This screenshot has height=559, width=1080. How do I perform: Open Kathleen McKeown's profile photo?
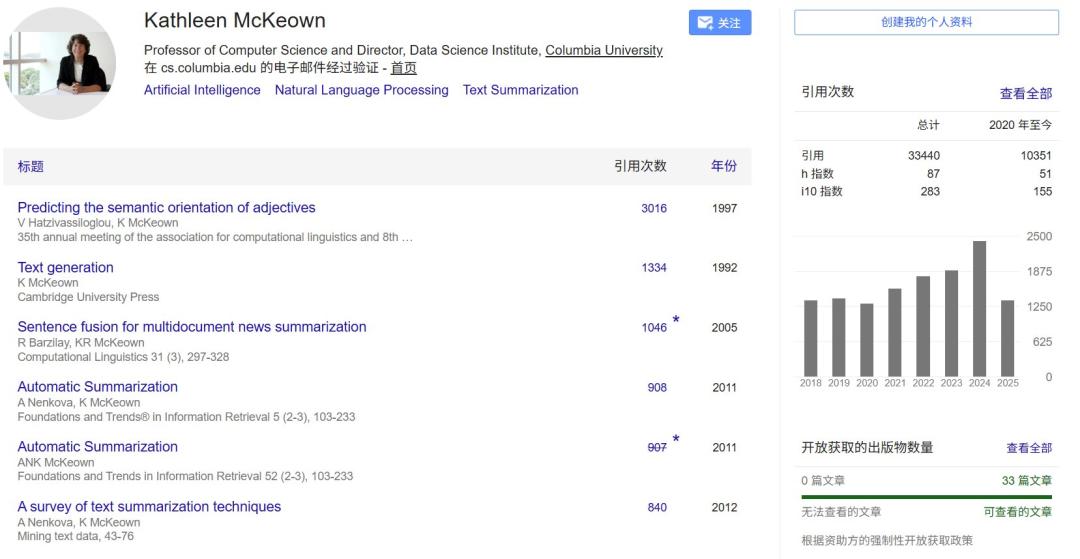(x=59, y=63)
